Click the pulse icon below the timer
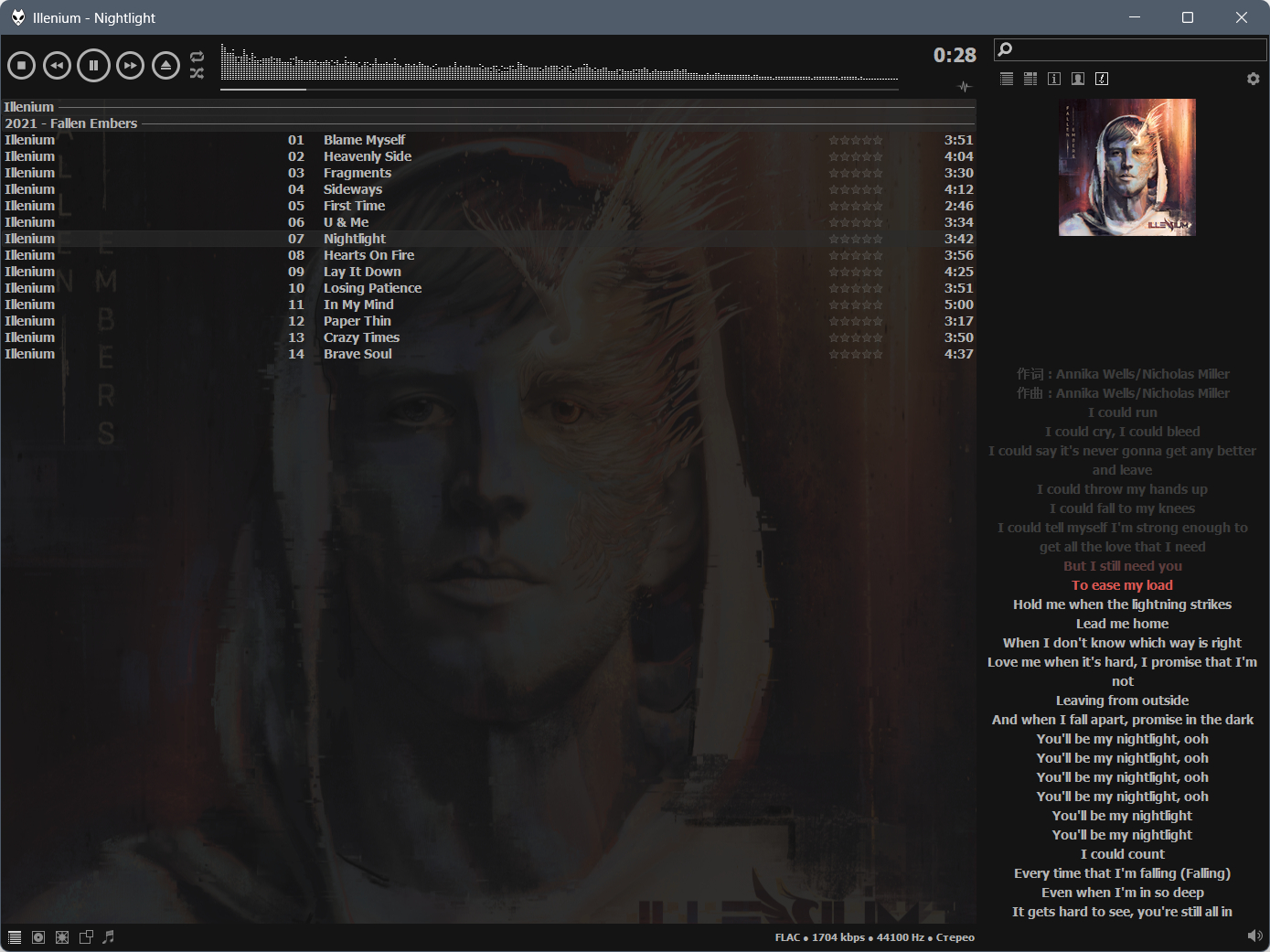The image size is (1270, 952). (965, 87)
